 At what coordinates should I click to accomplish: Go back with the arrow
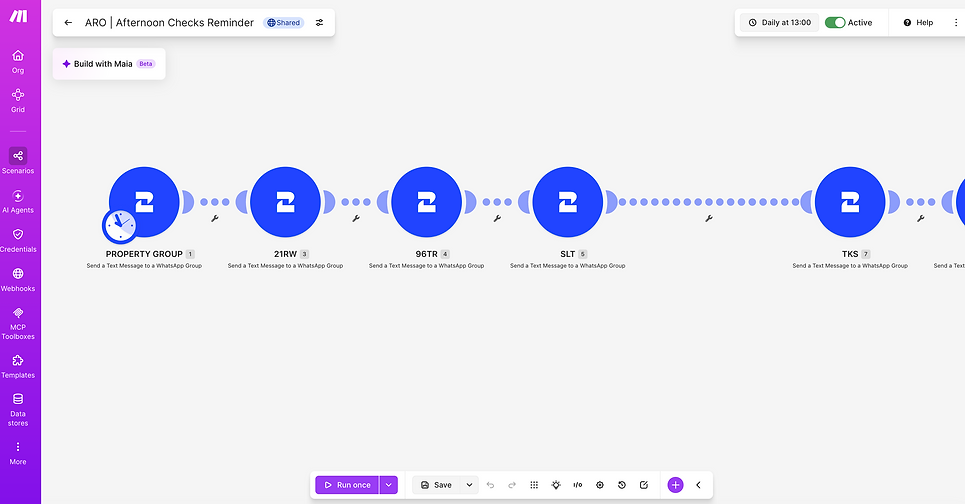click(68, 23)
